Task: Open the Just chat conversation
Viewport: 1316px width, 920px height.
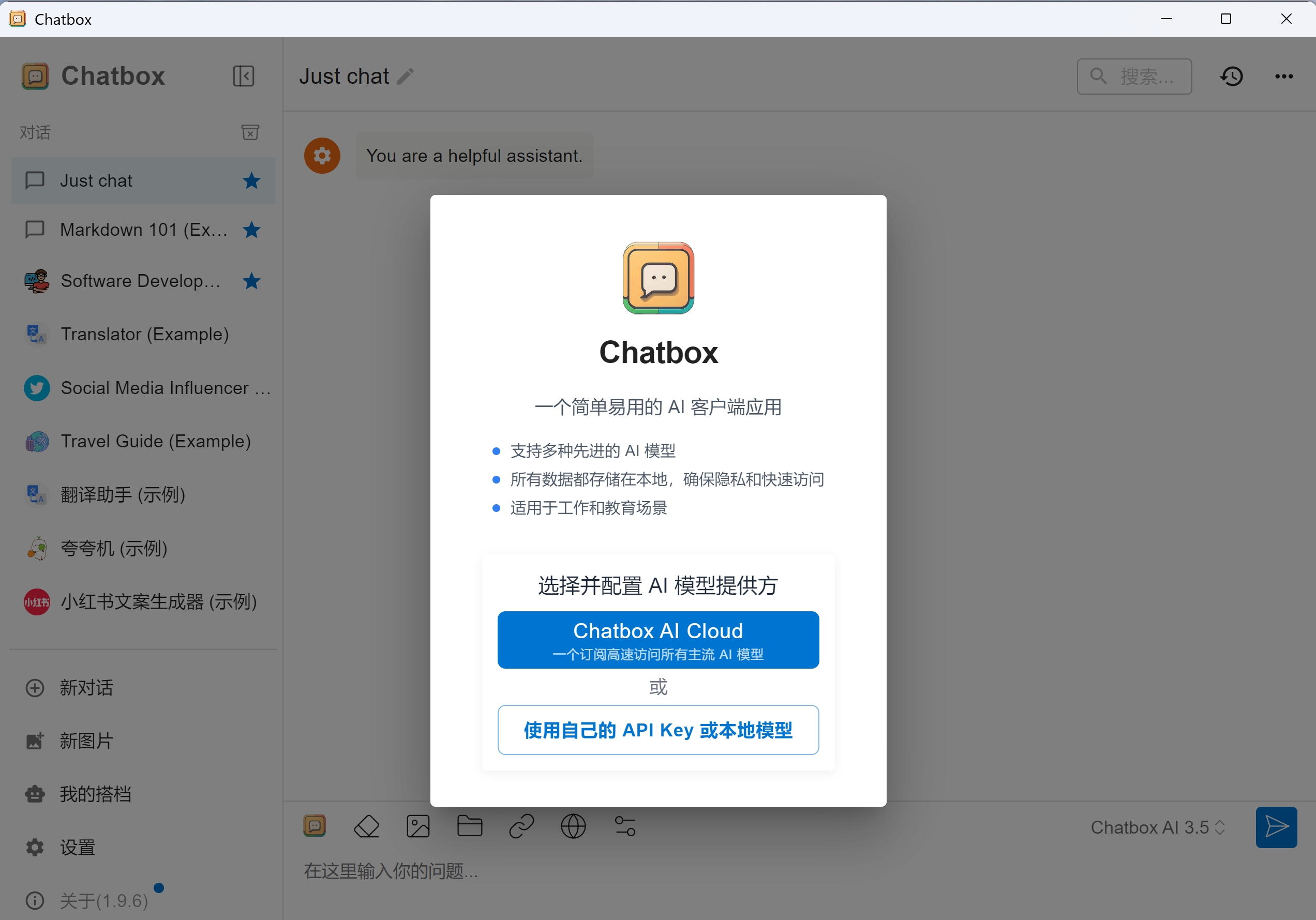Action: [143, 180]
